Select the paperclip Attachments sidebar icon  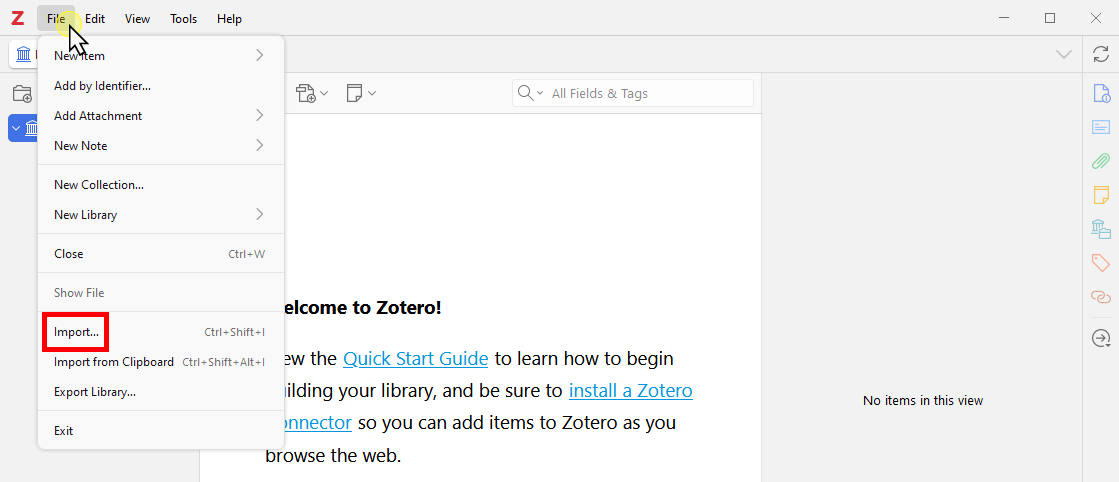1100,160
